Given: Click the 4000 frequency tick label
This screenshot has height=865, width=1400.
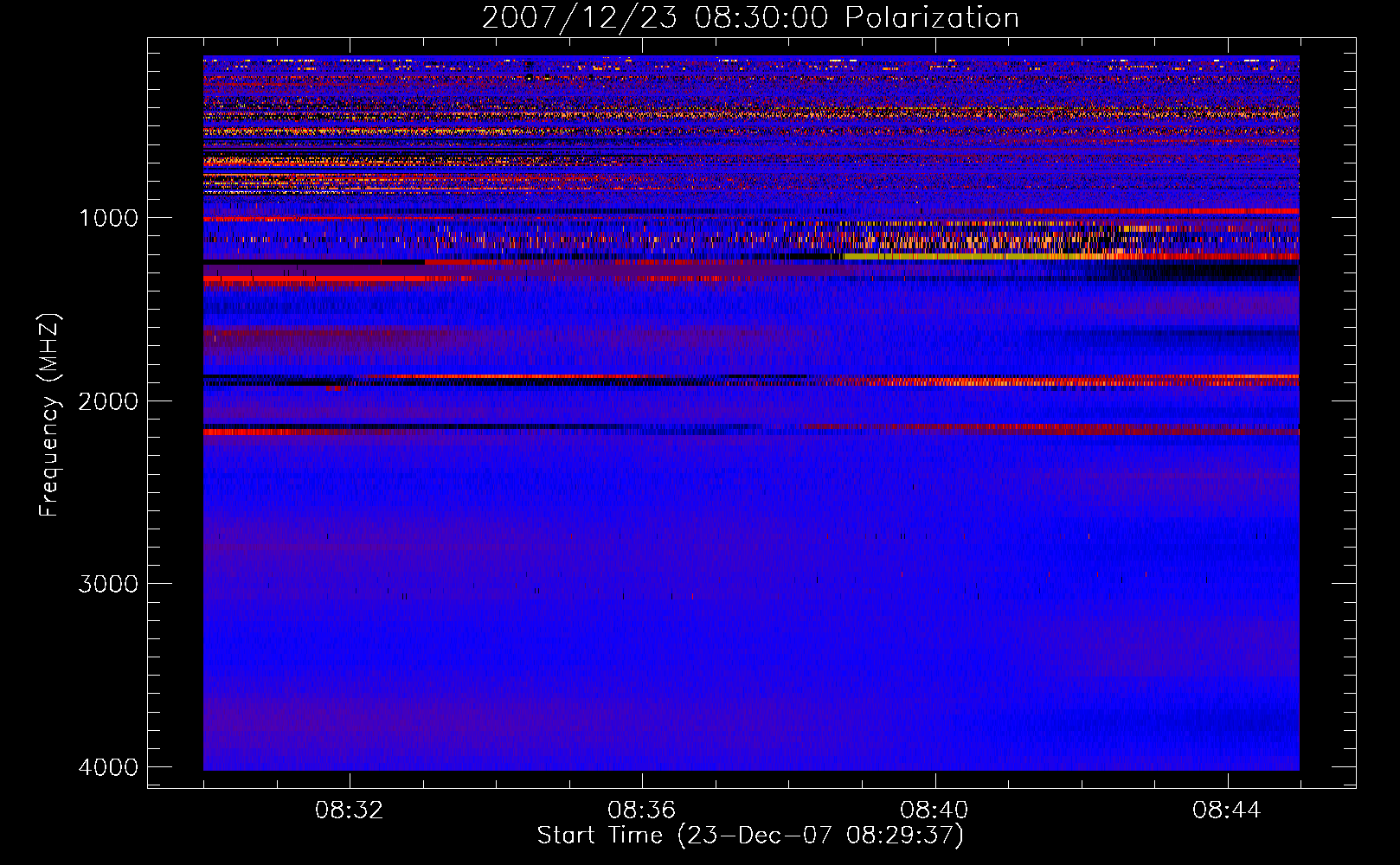Looking at the screenshot, I should (108, 767).
